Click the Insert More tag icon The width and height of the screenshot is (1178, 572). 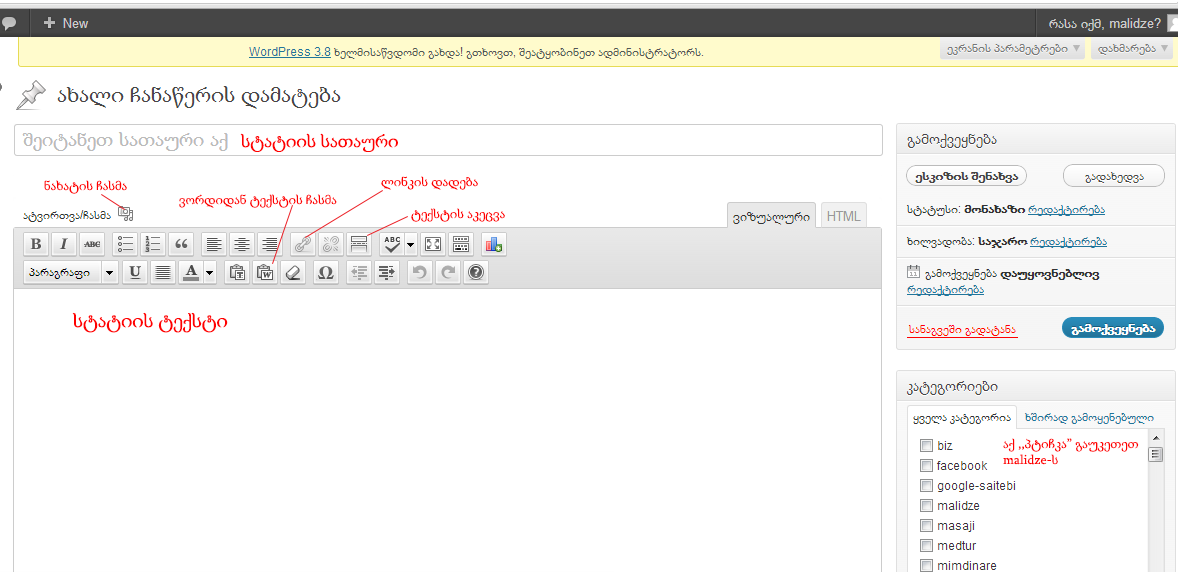(x=359, y=244)
